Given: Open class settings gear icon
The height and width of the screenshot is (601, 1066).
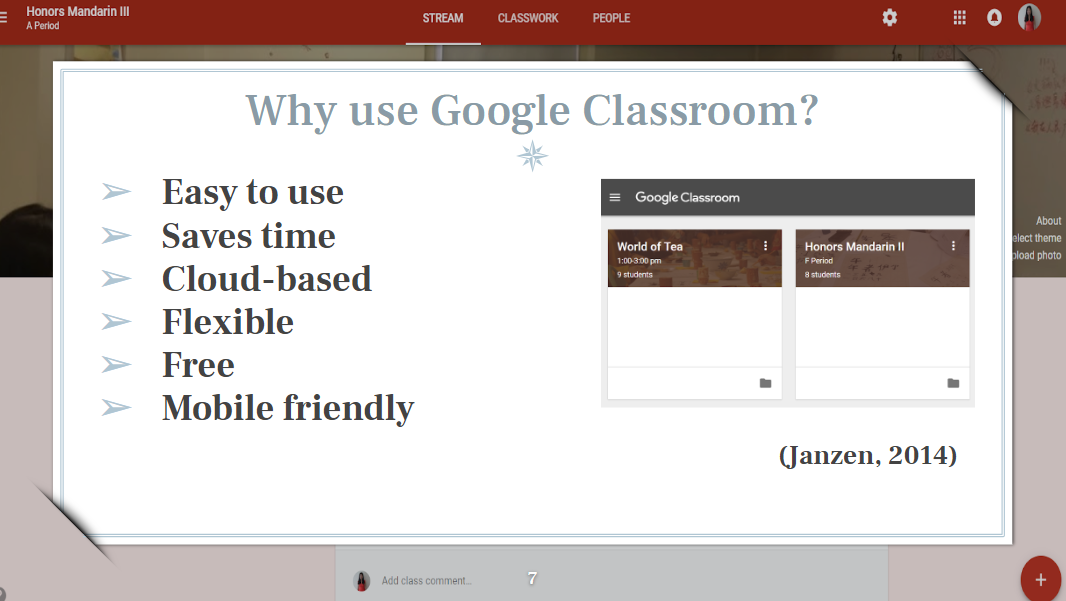Looking at the screenshot, I should [889, 18].
